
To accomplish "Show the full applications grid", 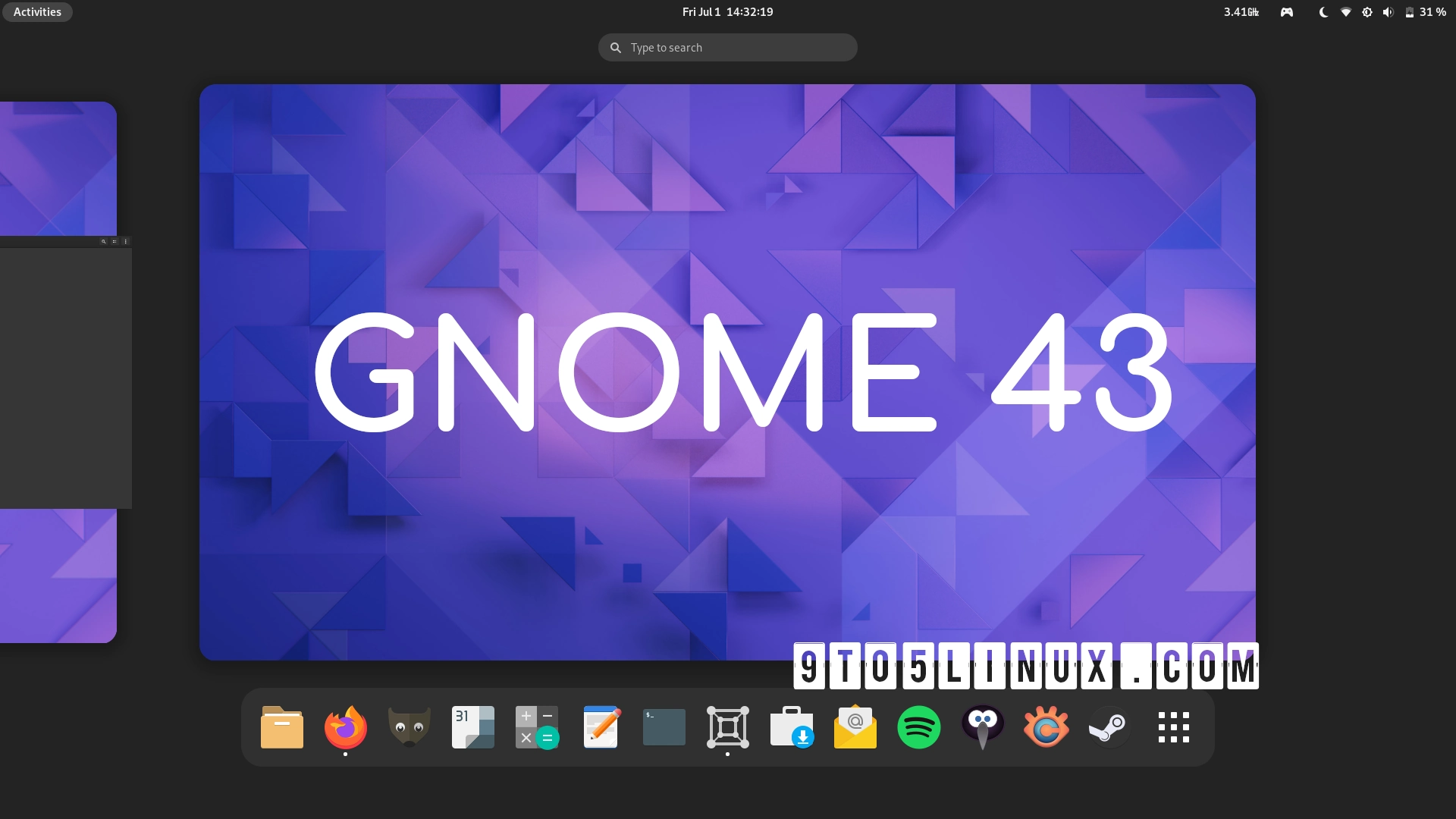I will pos(1172,726).
